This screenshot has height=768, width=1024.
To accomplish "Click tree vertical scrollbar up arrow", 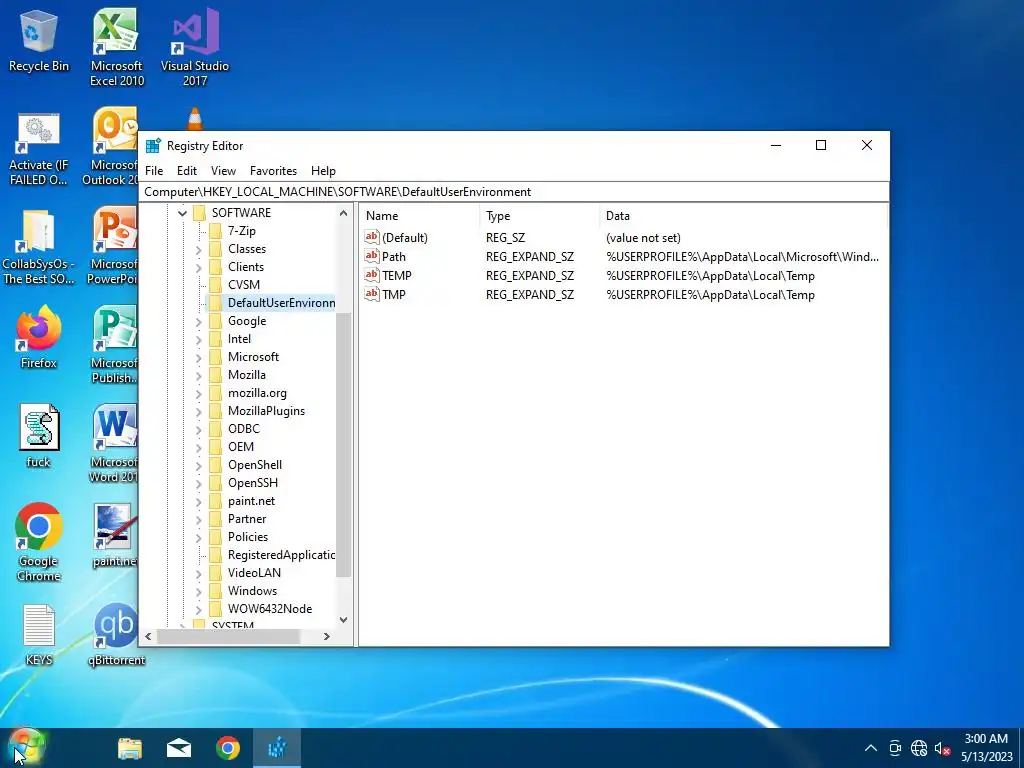I will coord(344,213).
